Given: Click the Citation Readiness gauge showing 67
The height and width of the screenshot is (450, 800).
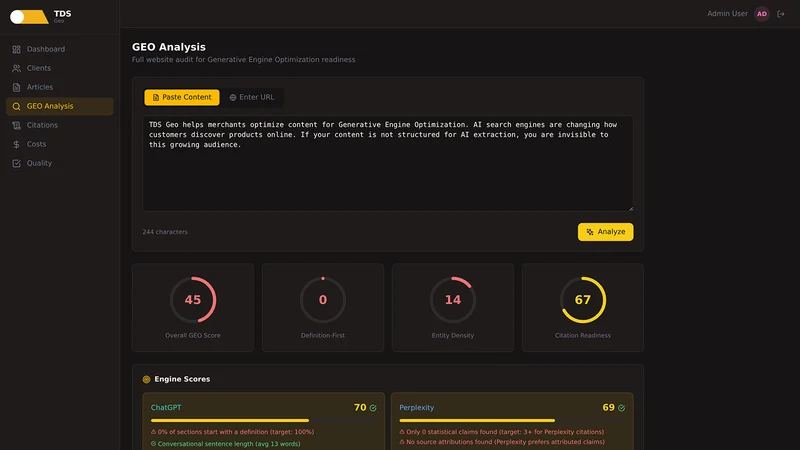Looking at the screenshot, I should [x=583, y=300].
